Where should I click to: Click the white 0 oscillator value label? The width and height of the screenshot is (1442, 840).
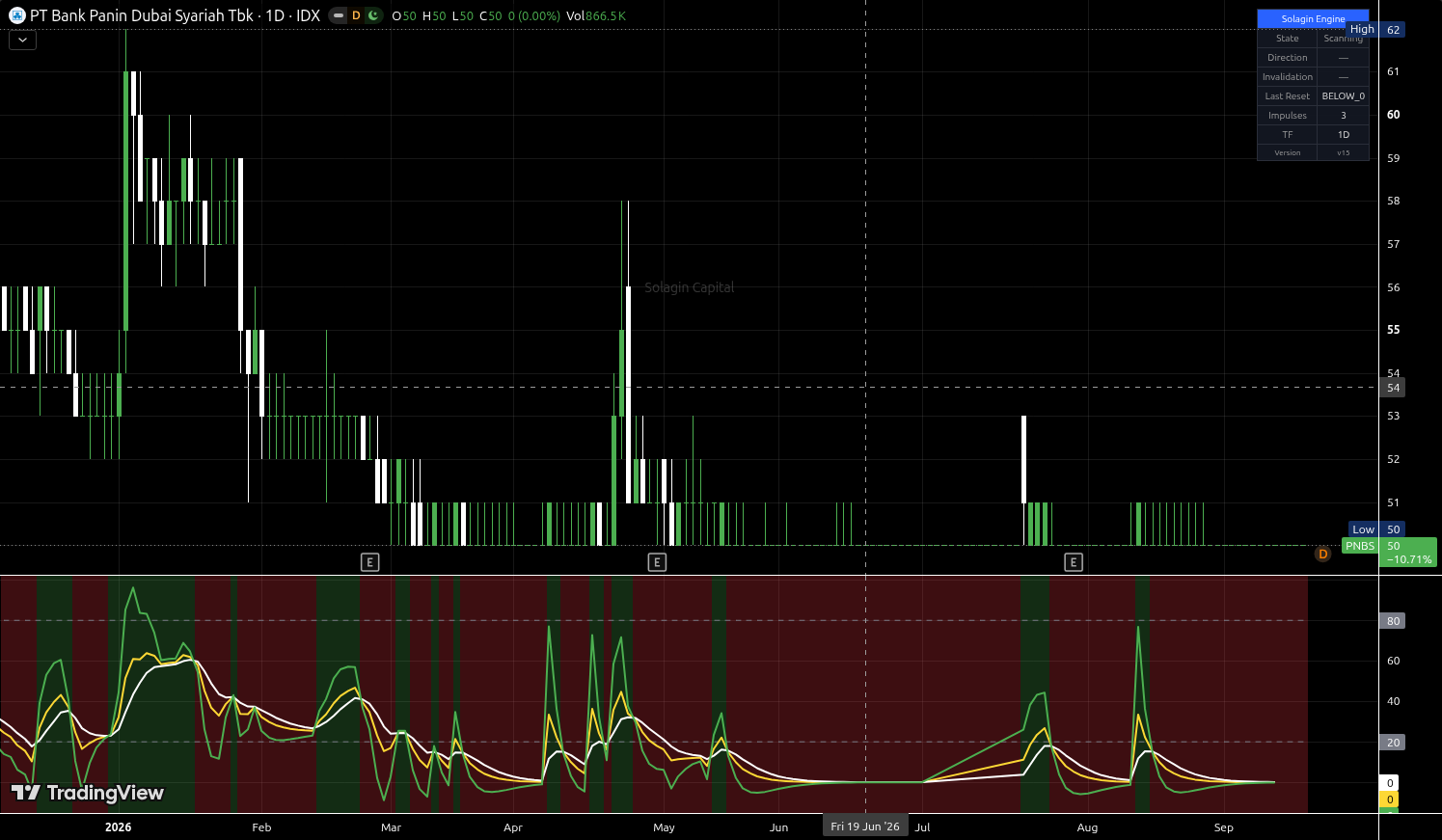pyautogui.click(x=1389, y=783)
